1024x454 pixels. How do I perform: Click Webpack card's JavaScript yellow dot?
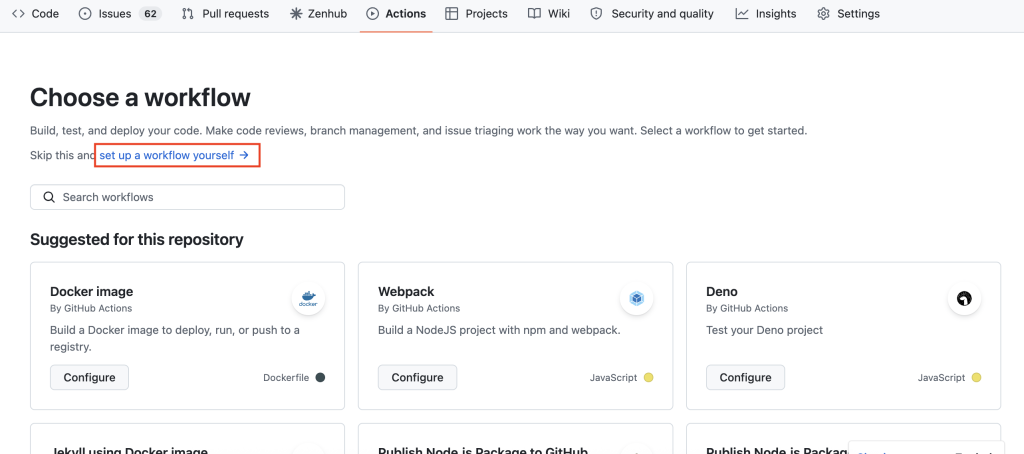[648, 378]
